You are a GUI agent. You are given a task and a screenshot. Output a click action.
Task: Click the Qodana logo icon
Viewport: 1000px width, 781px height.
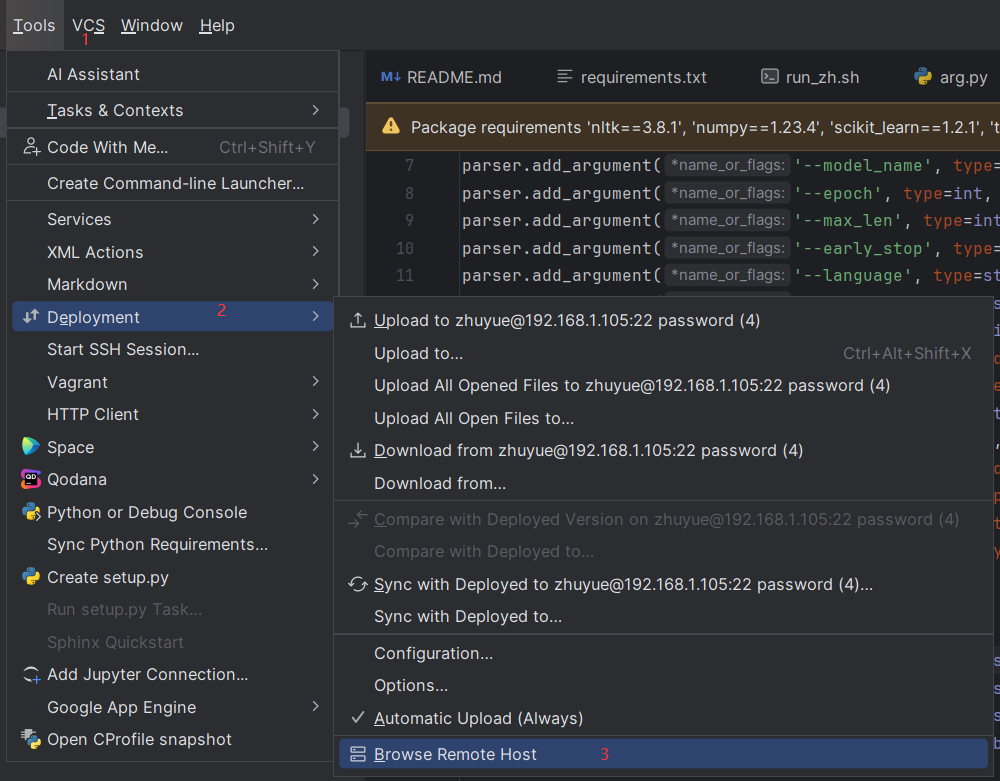coord(31,479)
